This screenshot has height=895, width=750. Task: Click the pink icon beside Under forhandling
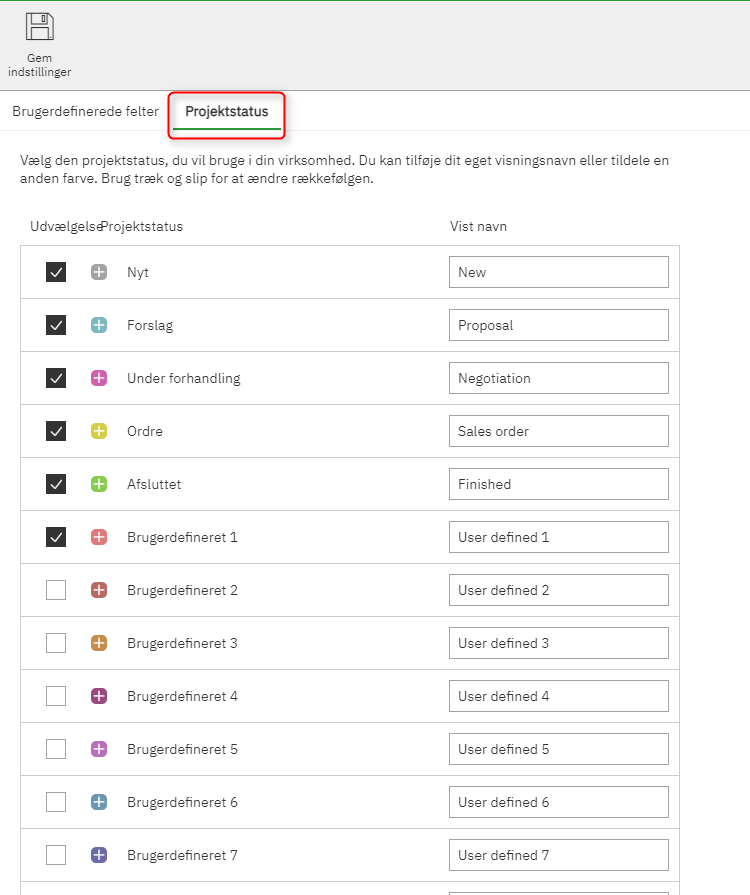point(99,378)
